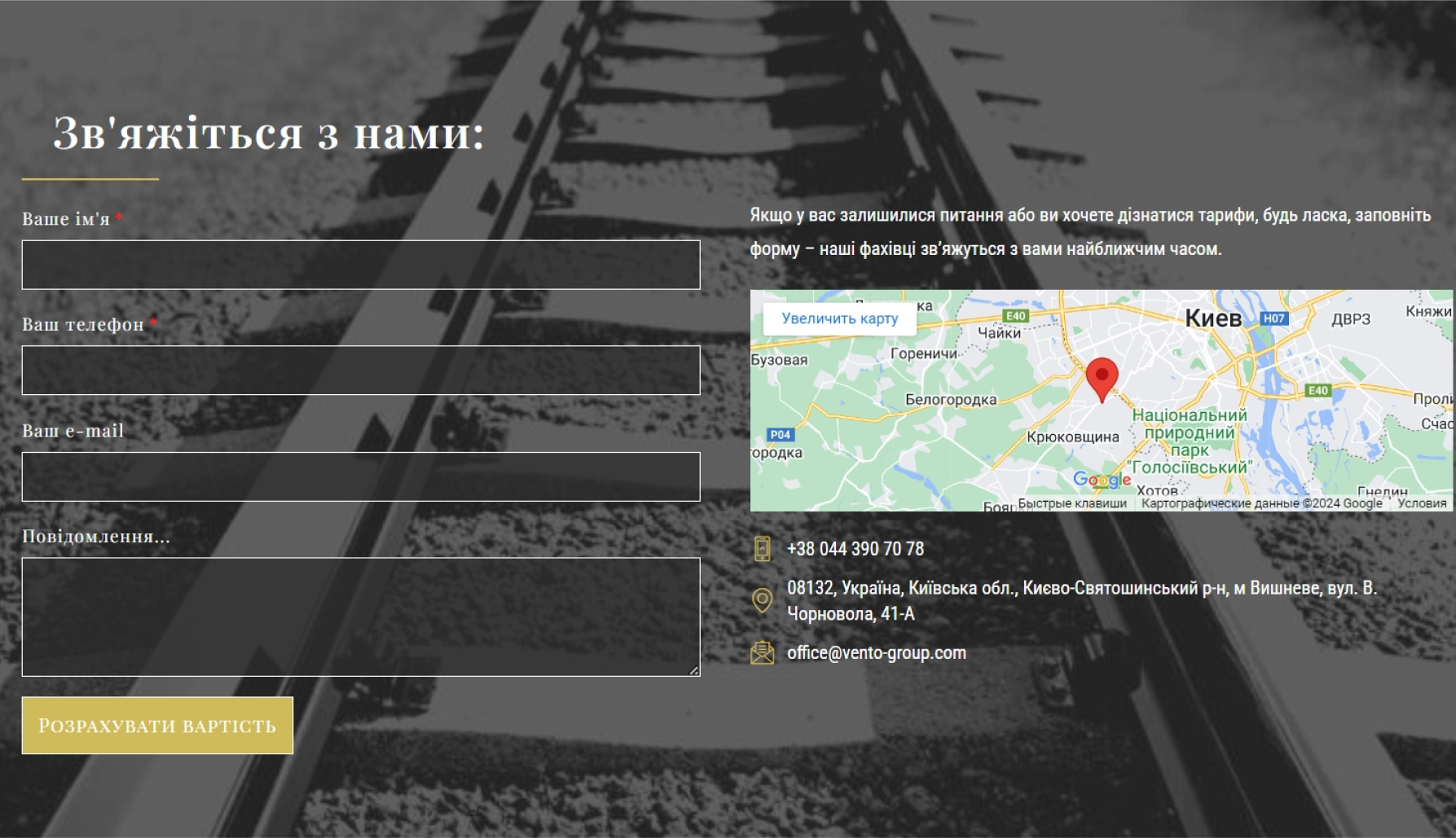This screenshot has width=1456, height=838.
Task: Click the Google logo on the map
Action: click(1102, 480)
